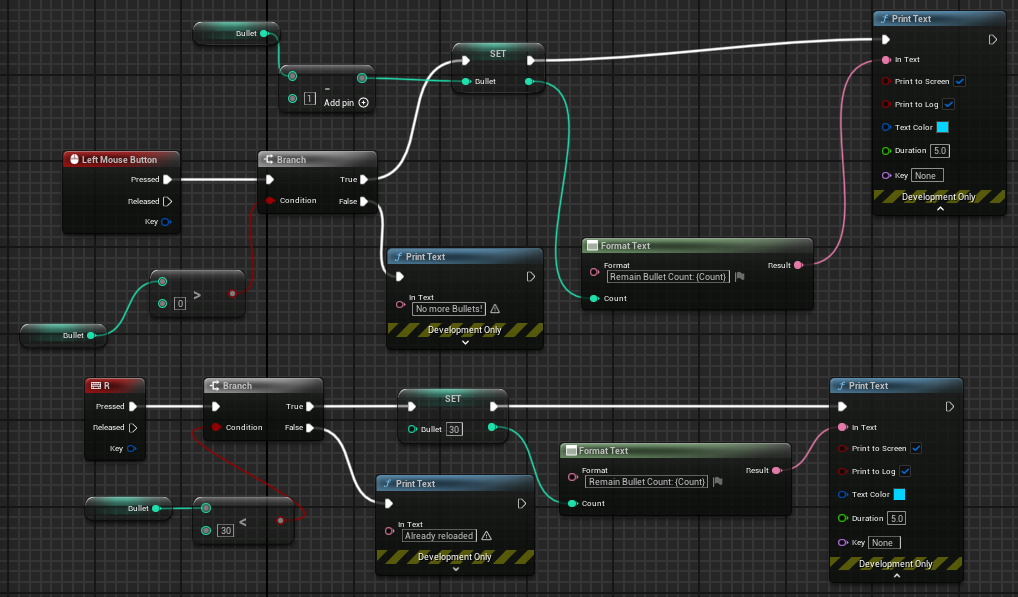The height and width of the screenshot is (597, 1018).
Task: Click the warning icon beside No more Bullets!
Action: point(495,309)
